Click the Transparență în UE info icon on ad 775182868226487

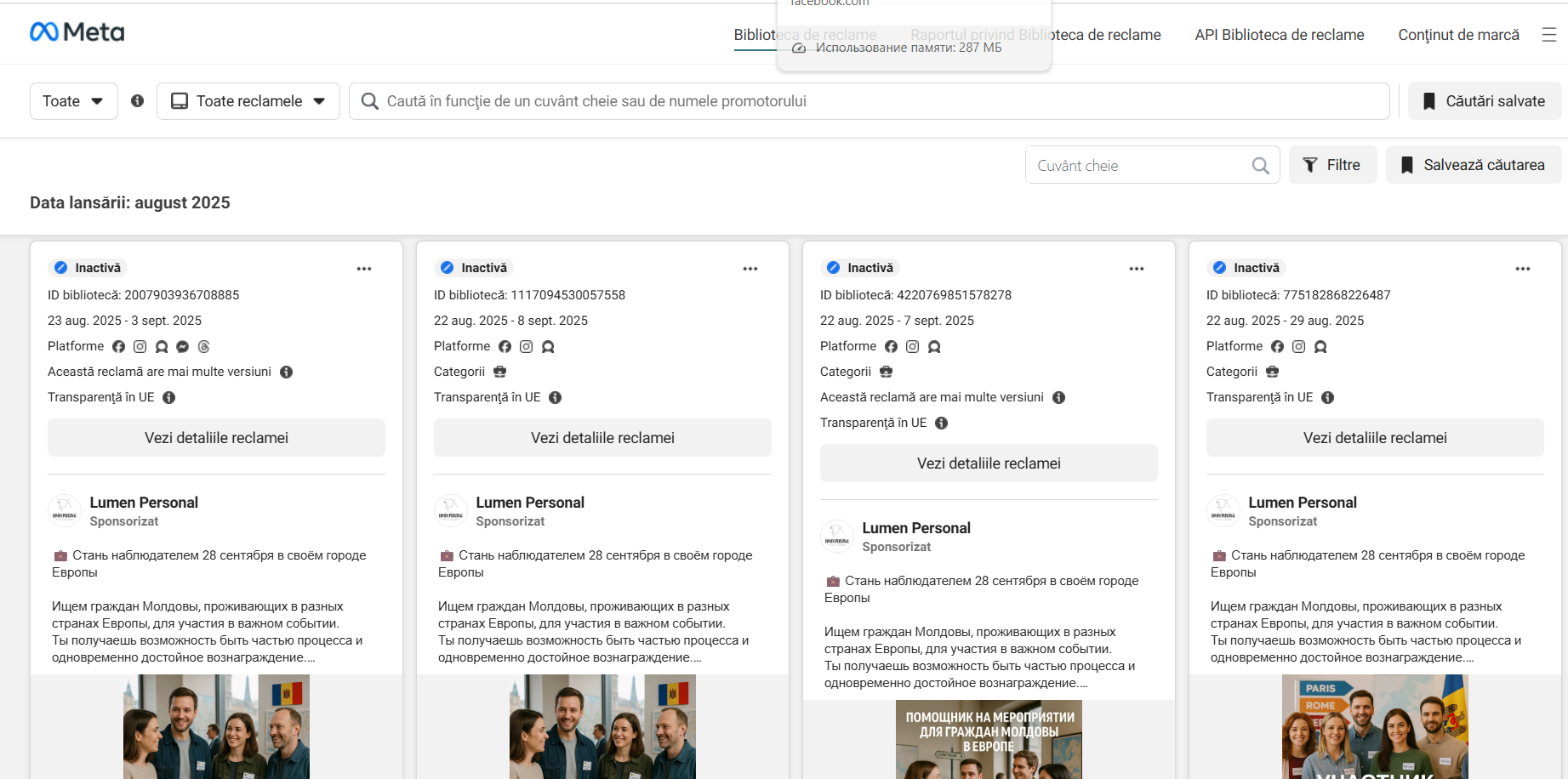pos(1328,397)
